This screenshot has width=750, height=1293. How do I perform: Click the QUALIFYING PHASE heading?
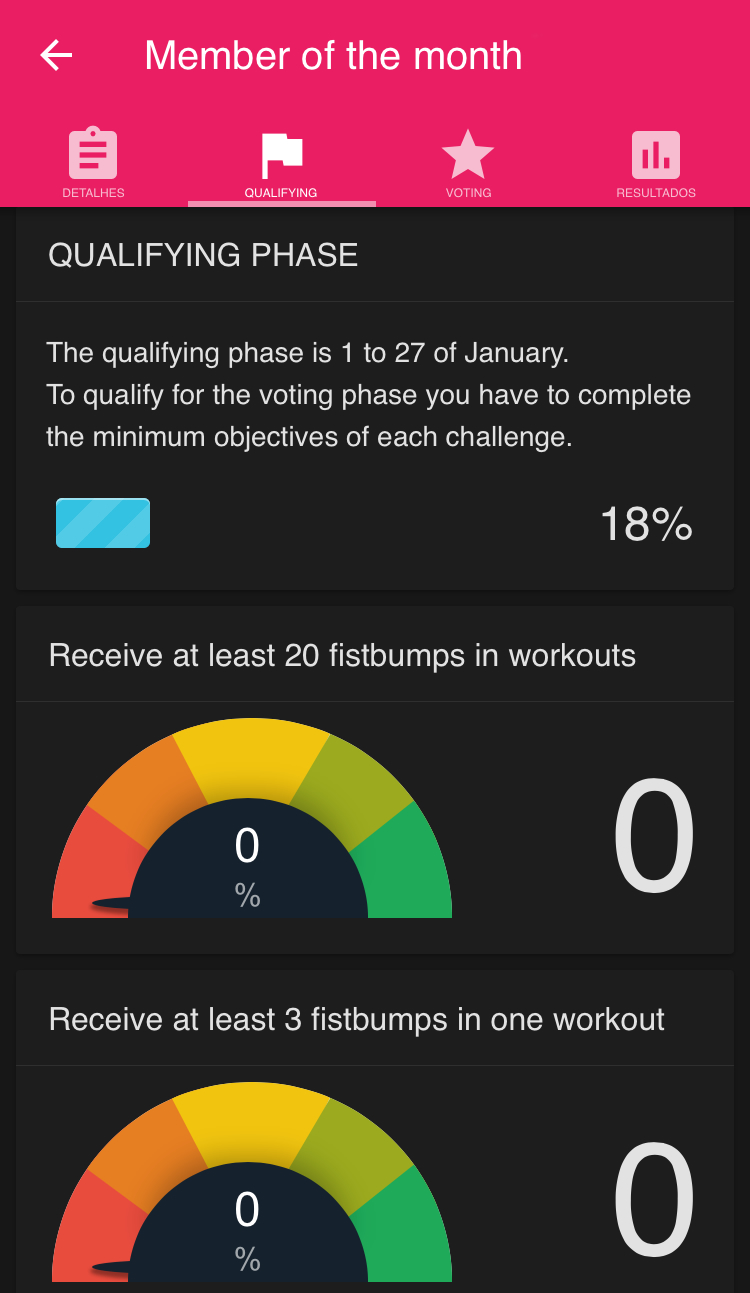[x=203, y=256]
